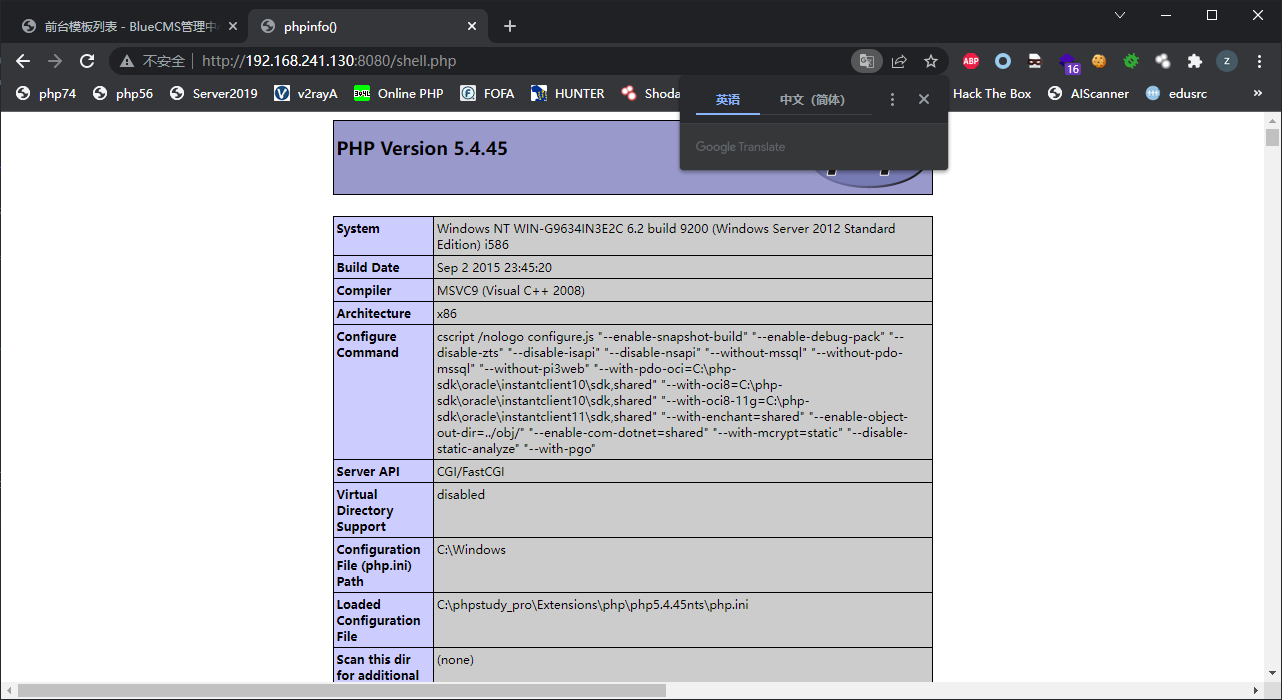Expand the hidden bookmarks overflow chevron
The image size is (1282, 700).
point(1258,94)
